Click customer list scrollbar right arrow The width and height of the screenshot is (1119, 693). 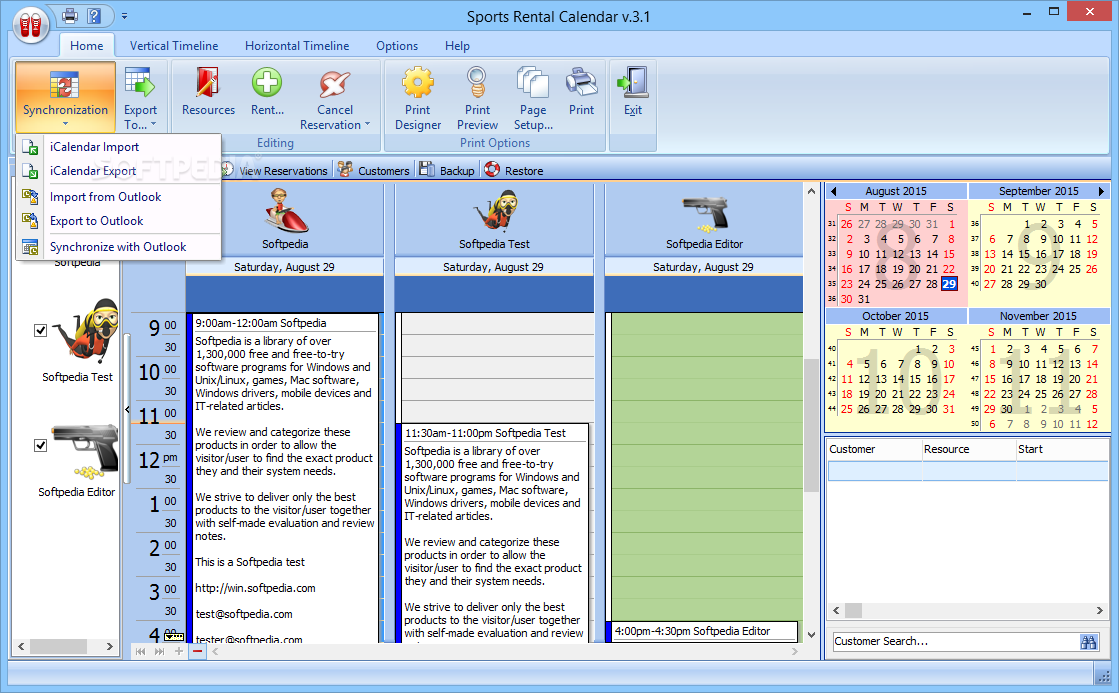pos(1100,610)
